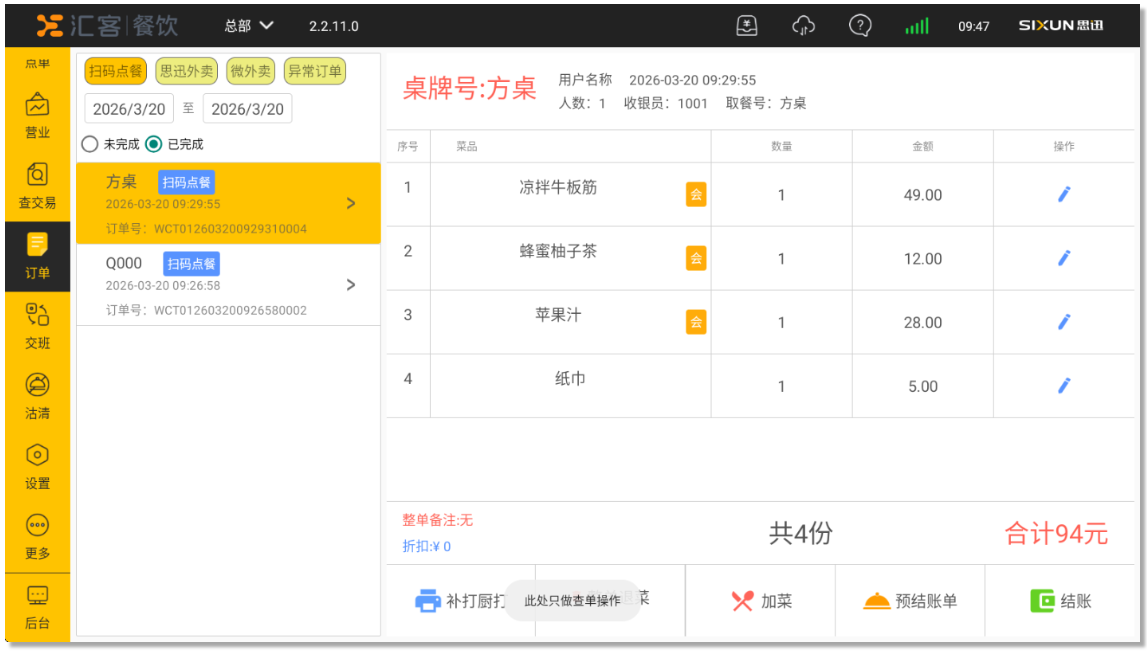Expand the 方桌 order with arrow
This screenshot has height=652, width=1147.
point(350,204)
